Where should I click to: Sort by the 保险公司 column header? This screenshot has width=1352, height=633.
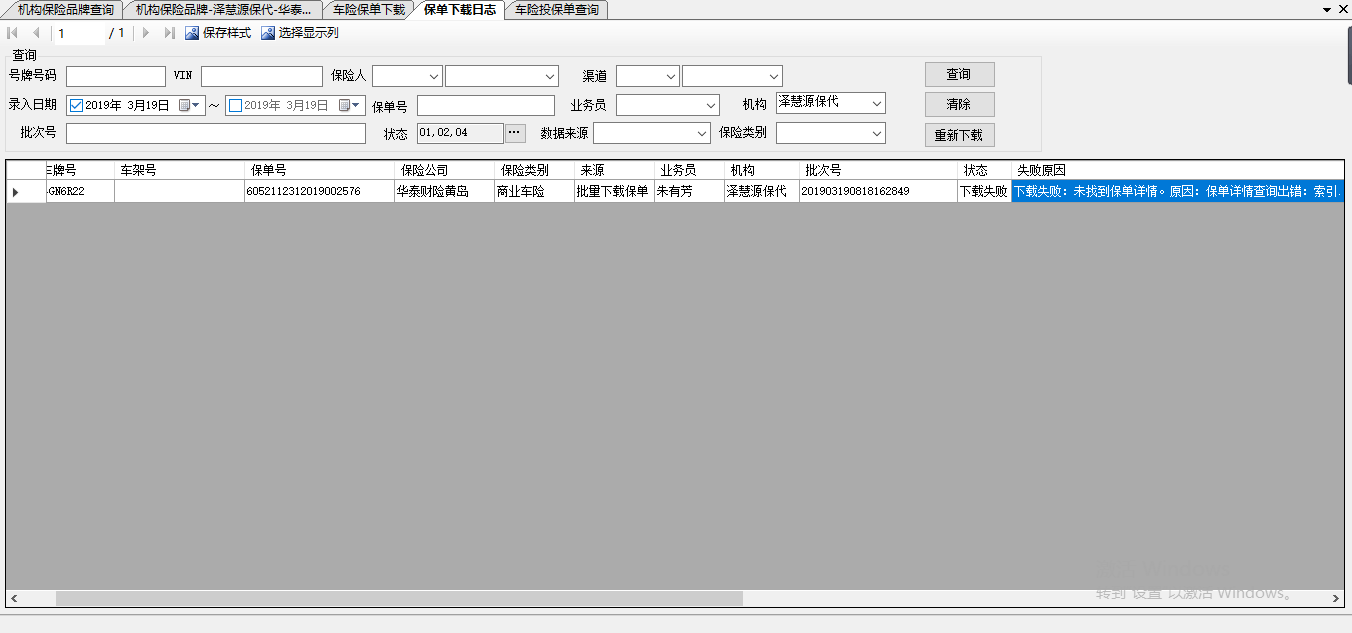(x=444, y=170)
